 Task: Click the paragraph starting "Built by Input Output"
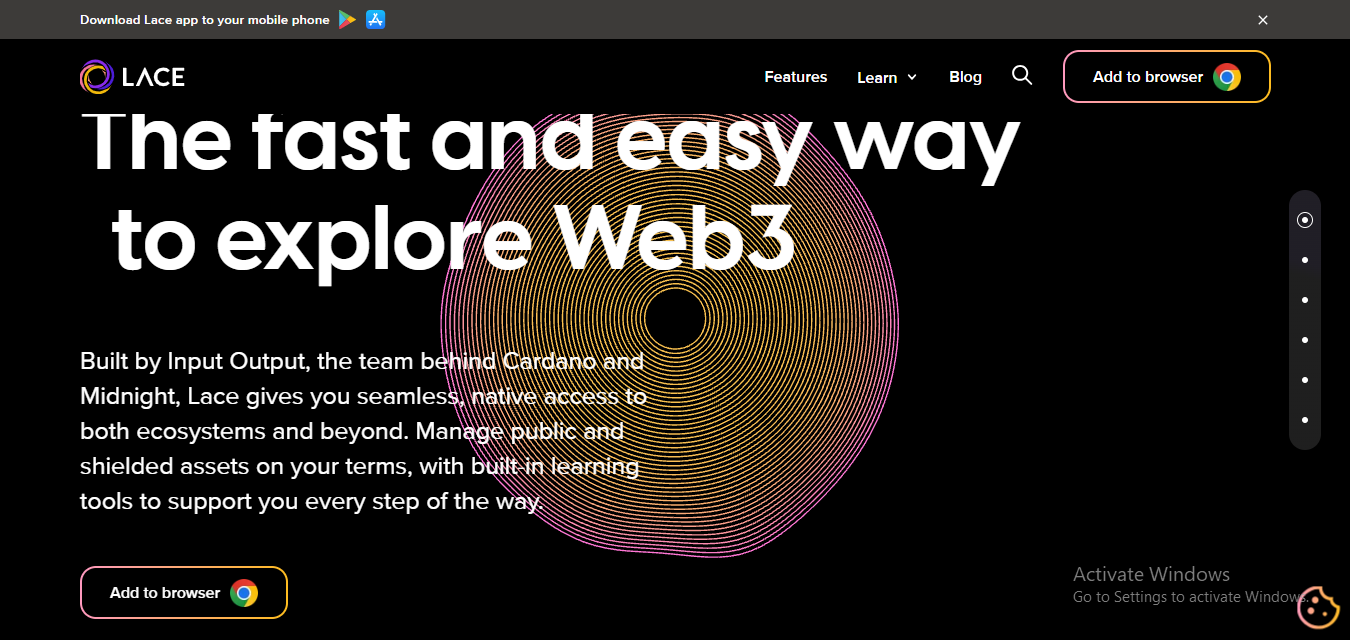tap(364, 431)
